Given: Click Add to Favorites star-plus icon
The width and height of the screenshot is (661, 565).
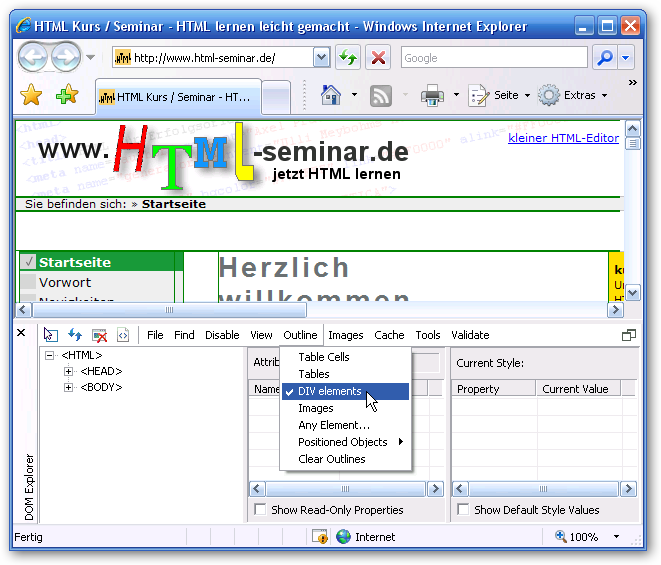Looking at the screenshot, I should (x=67, y=94).
